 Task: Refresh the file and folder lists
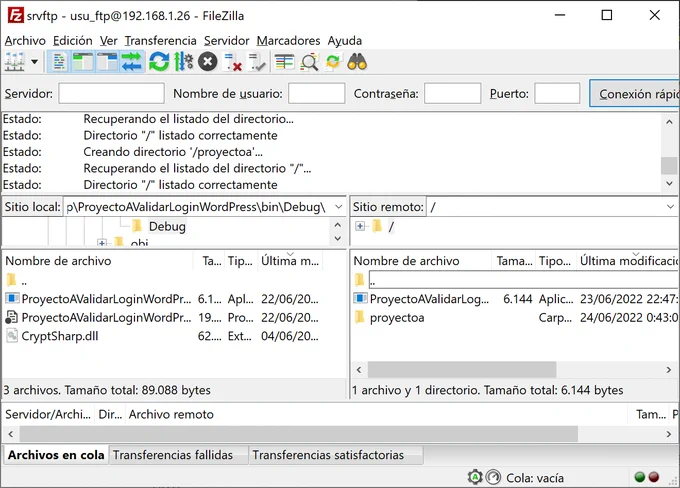click(x=159, y=62)
